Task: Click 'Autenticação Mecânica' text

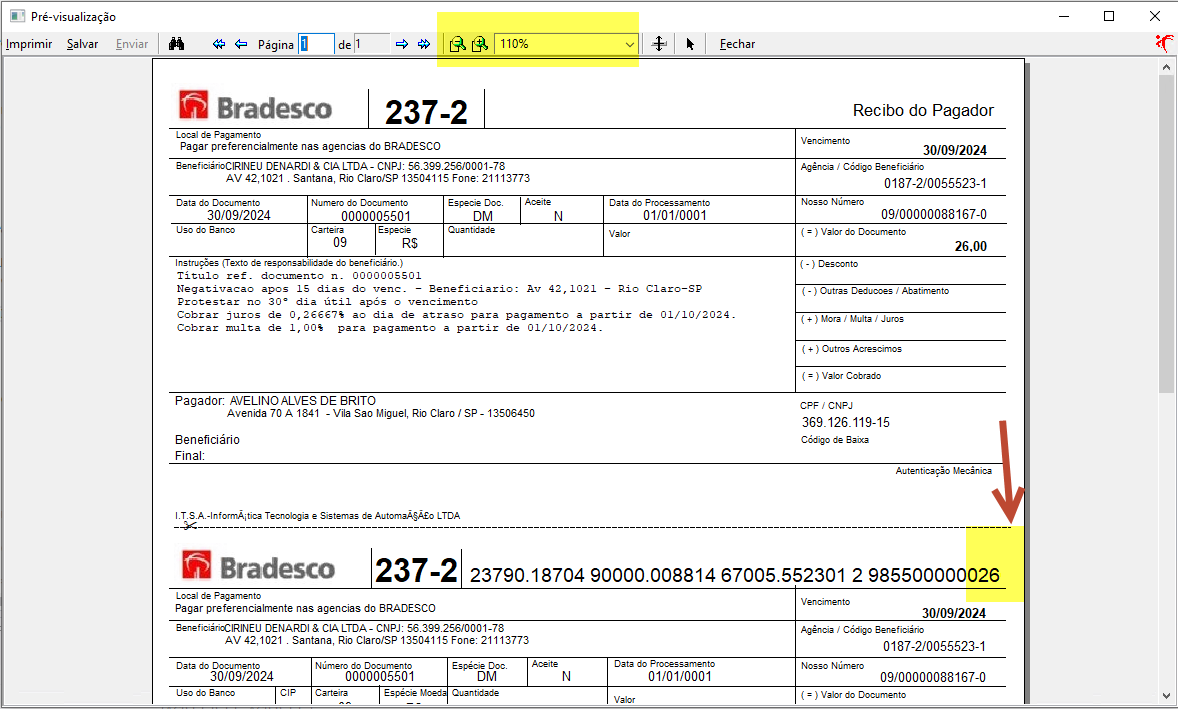Action: click(x=944, y=471)
